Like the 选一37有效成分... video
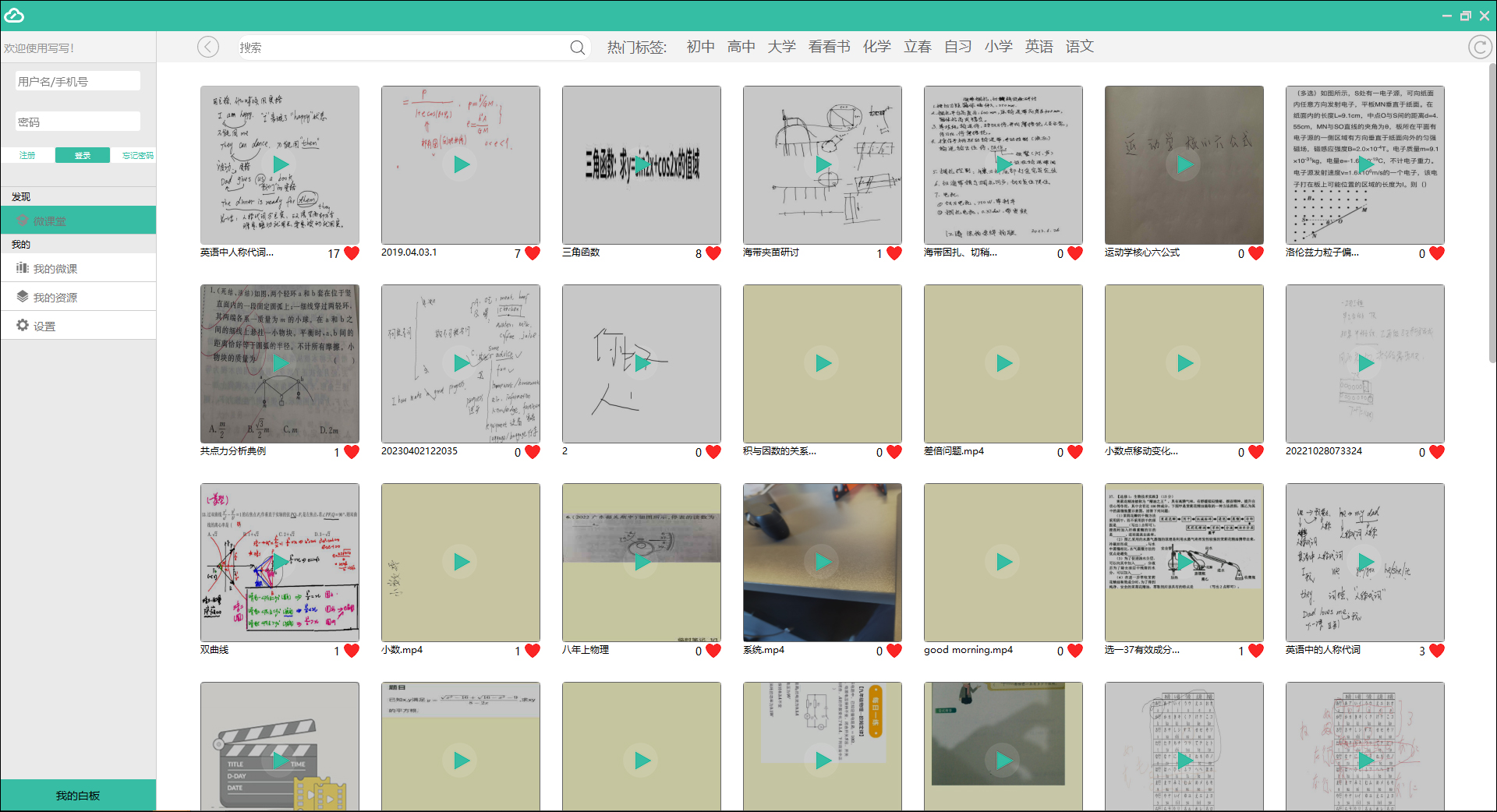Screen dimensions: 1497x812 coord(1256,651)
